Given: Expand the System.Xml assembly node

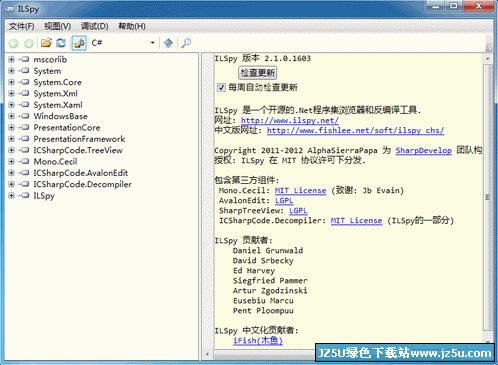Looking at the screenshot, I should tap(11, 93).
